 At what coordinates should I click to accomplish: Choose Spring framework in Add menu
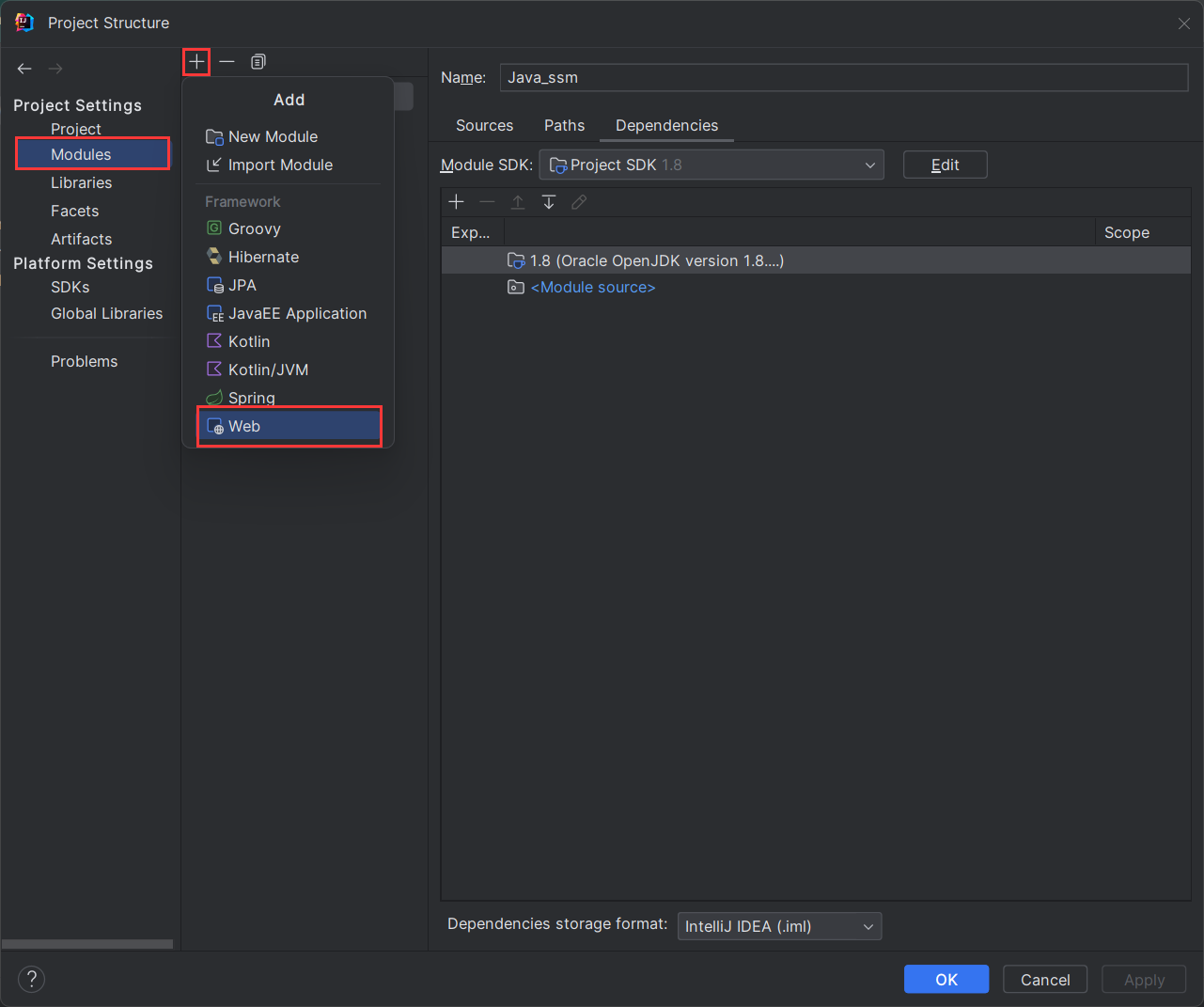[252, 398]
